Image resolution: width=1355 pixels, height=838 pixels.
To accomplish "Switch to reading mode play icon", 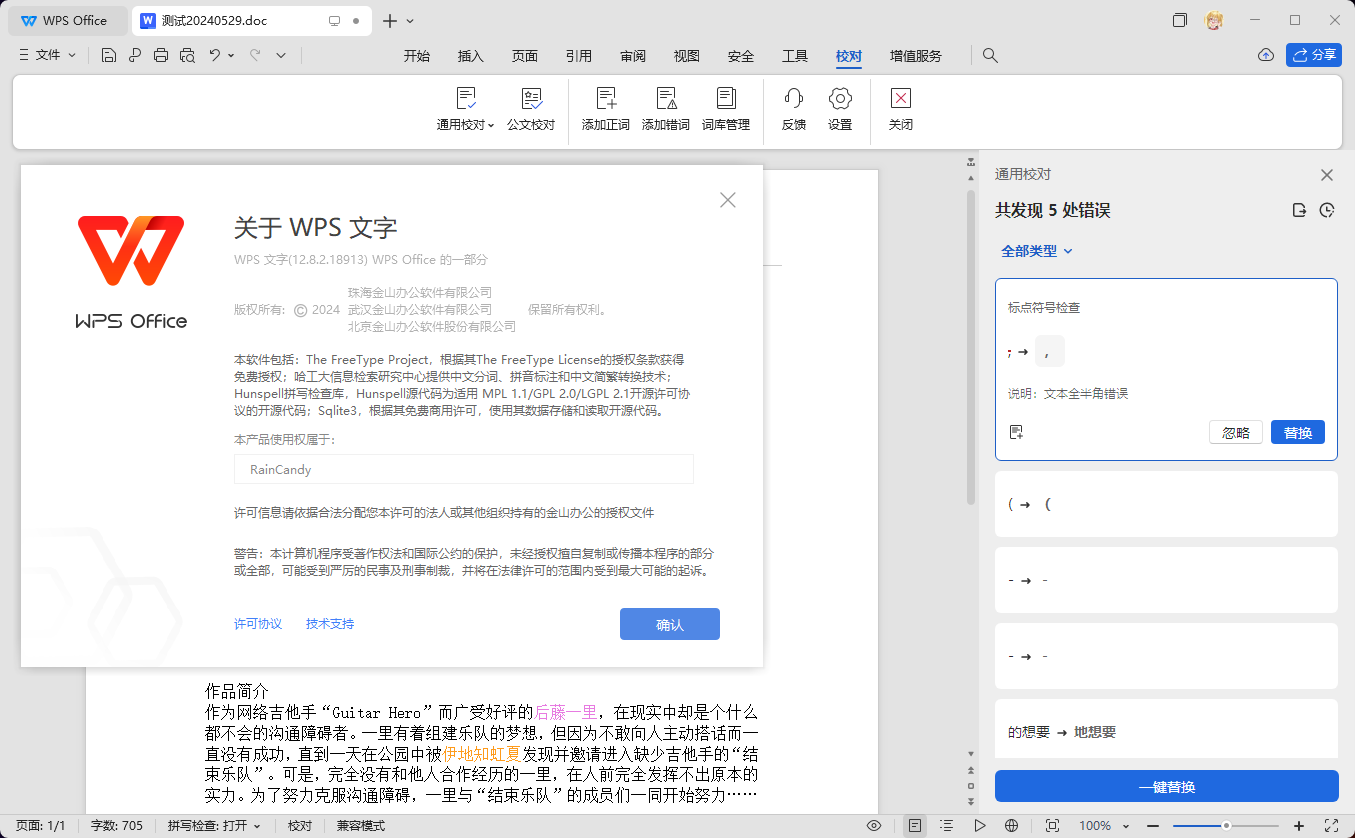I will (980, 826).
